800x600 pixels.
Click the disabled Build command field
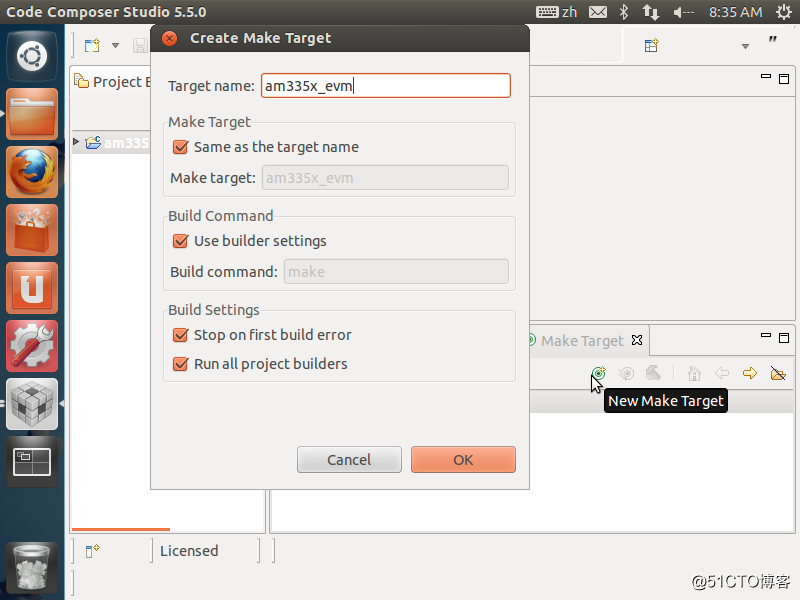396,271
